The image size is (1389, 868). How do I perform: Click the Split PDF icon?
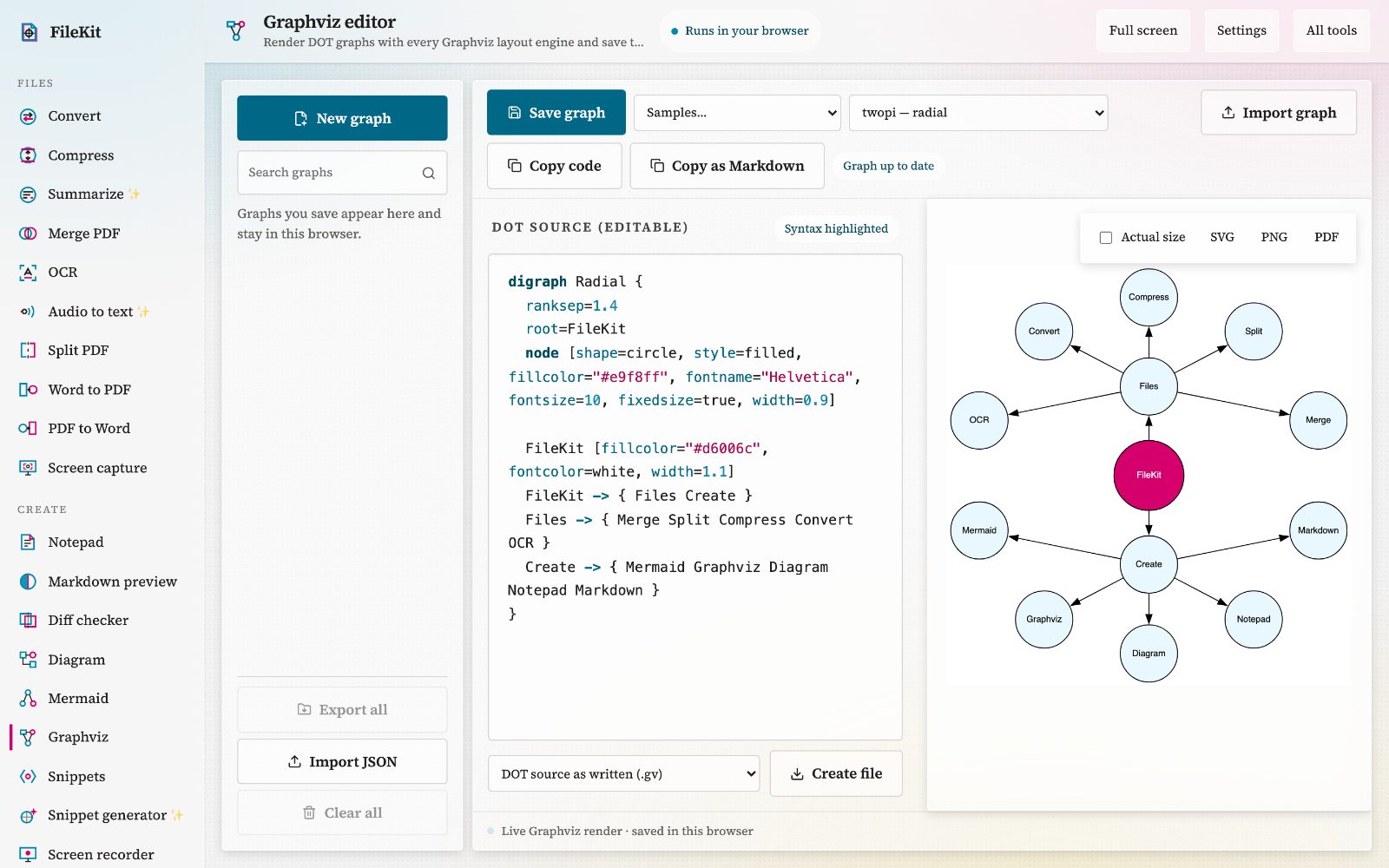pos(28,351)
